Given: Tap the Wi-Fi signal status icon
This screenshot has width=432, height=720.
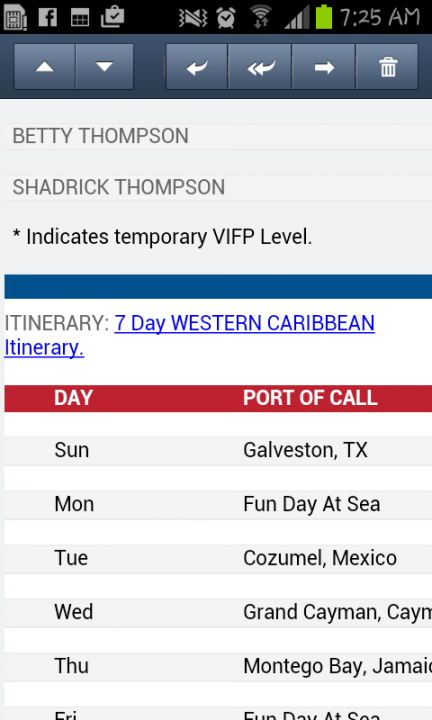Looking at the screenshot, I should pos(261,17).
